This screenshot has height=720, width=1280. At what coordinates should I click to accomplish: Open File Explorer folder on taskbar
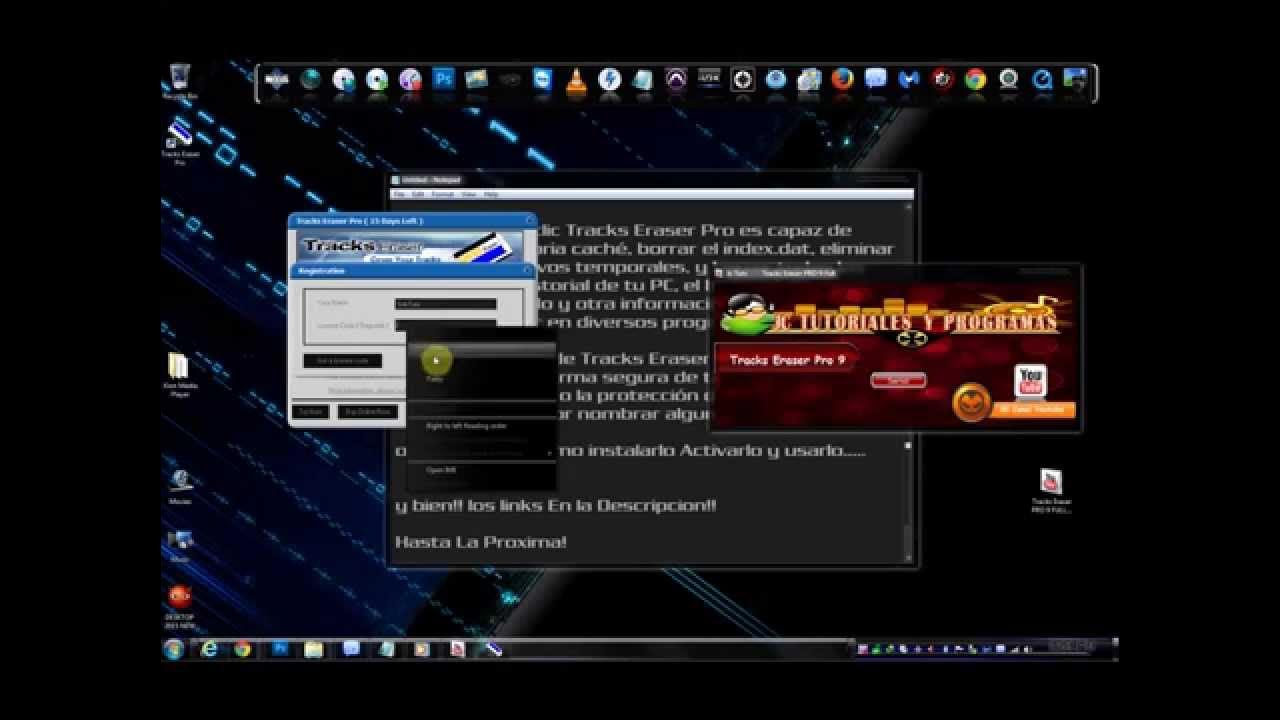(314, 649)
